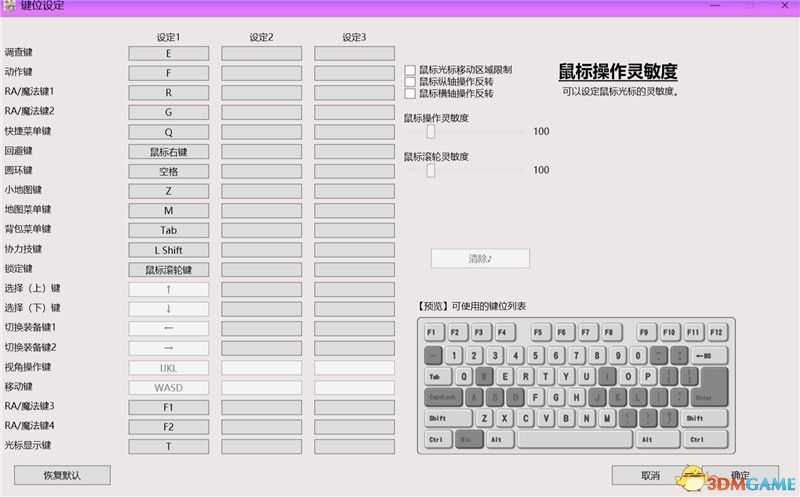This screenshot has height=497, width=800.
Task: Select 回避键 binding 鼠标右键
Action: tap(168, 152)
